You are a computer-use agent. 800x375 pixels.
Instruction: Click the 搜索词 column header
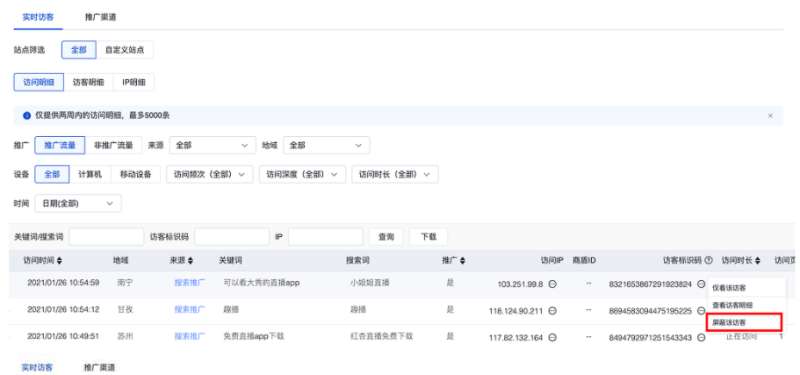(358, 261)
